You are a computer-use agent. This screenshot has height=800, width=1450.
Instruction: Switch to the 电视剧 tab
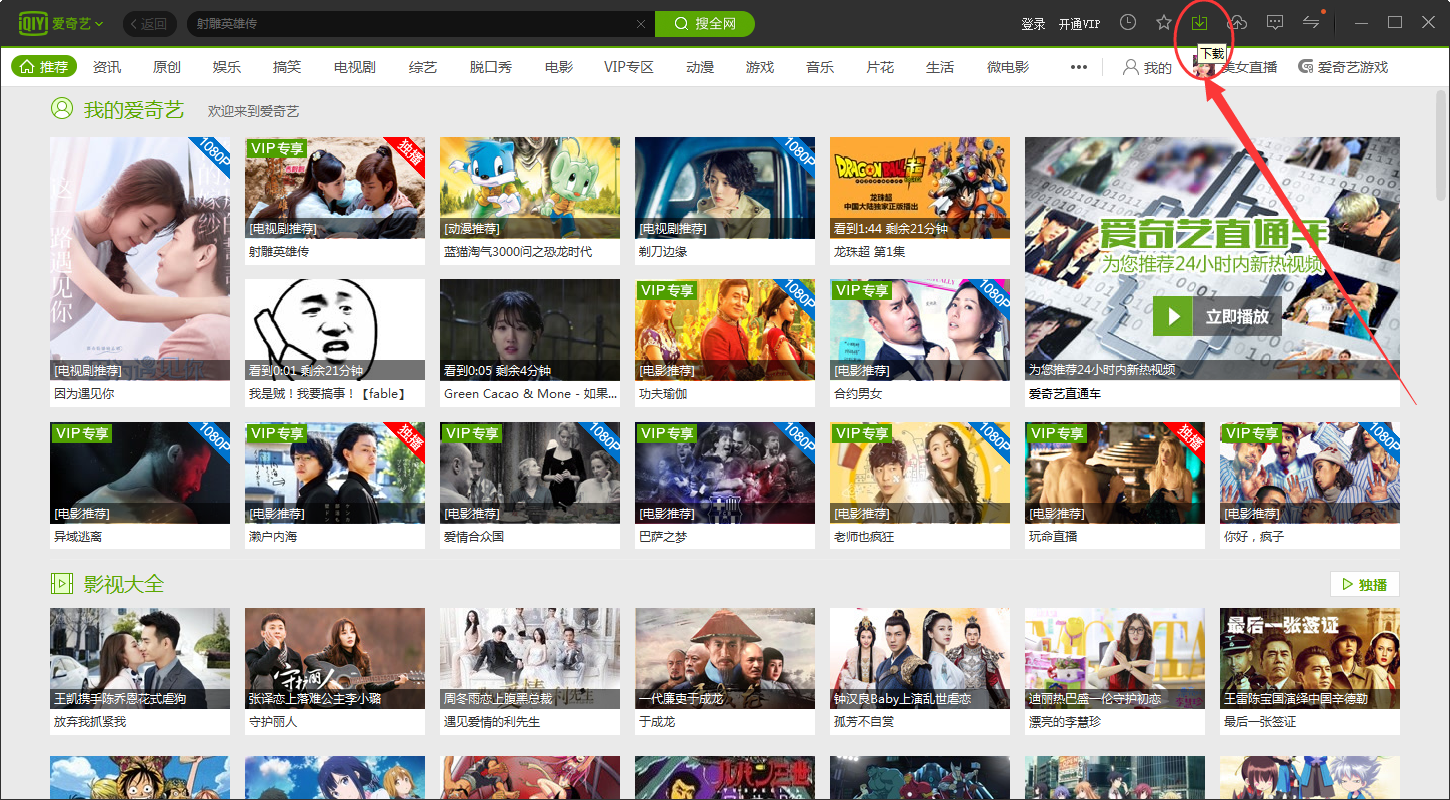pos(355,67)
